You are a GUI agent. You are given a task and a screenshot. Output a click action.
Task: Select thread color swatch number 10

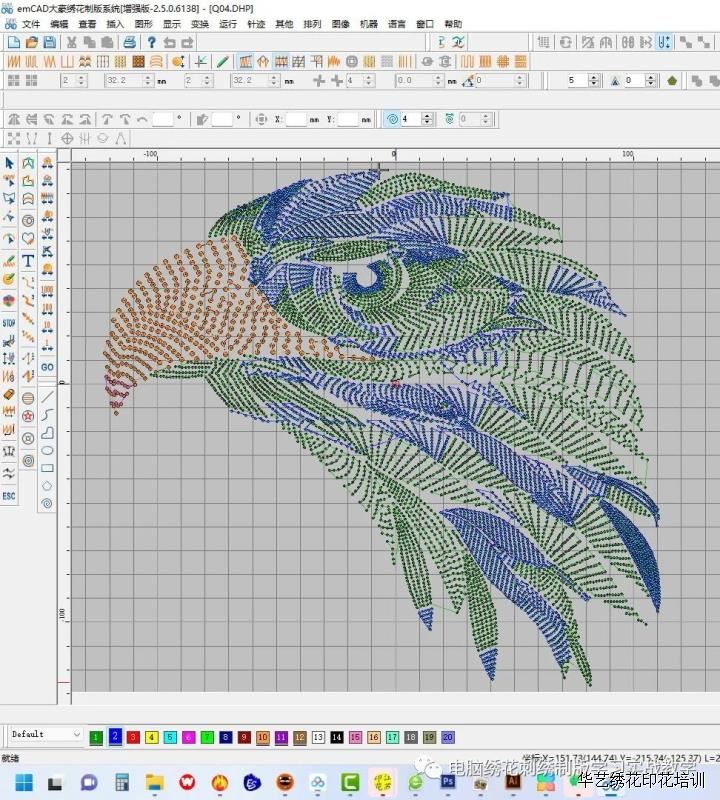[261, 737]
